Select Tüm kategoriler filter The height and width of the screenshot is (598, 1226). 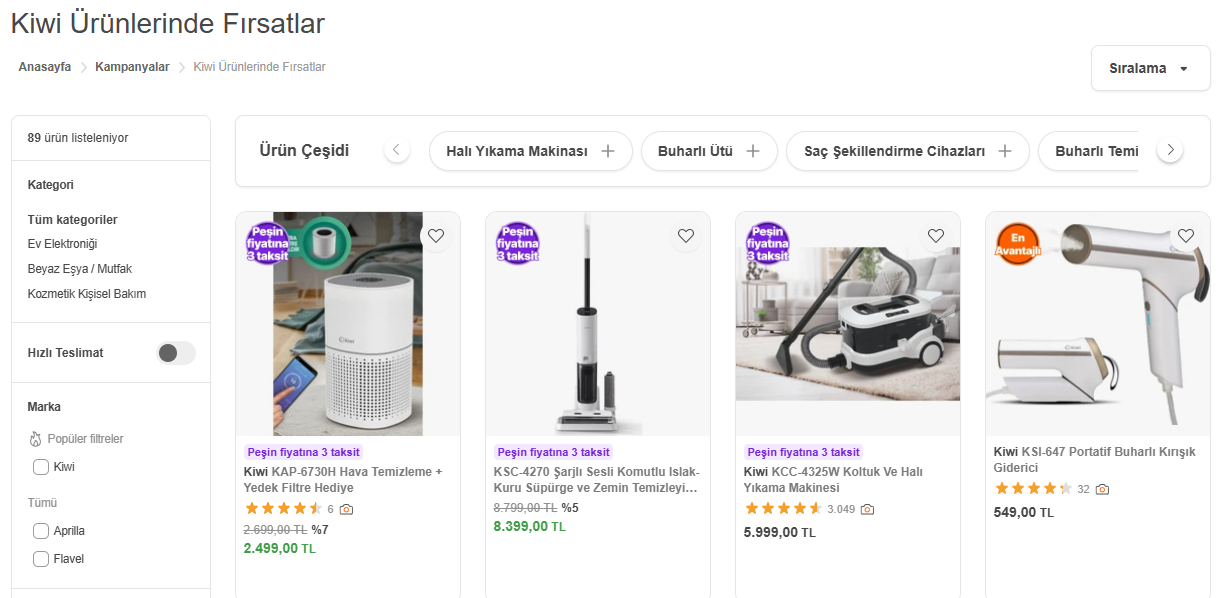[x=73, y=220]
